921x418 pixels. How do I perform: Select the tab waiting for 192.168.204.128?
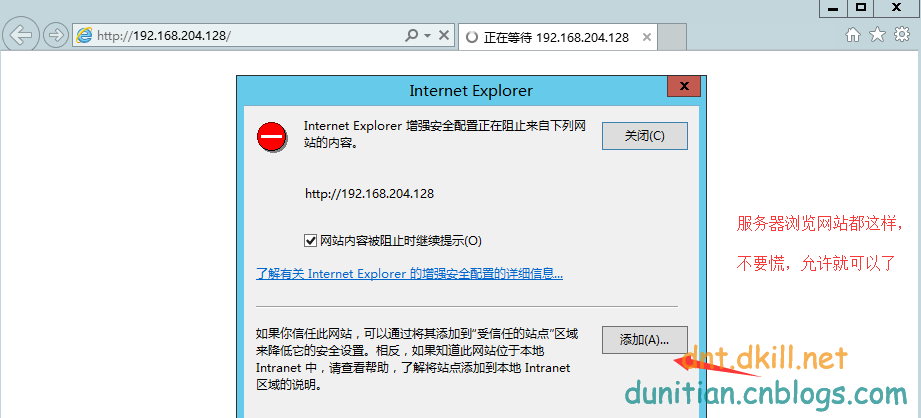(556, 38)
